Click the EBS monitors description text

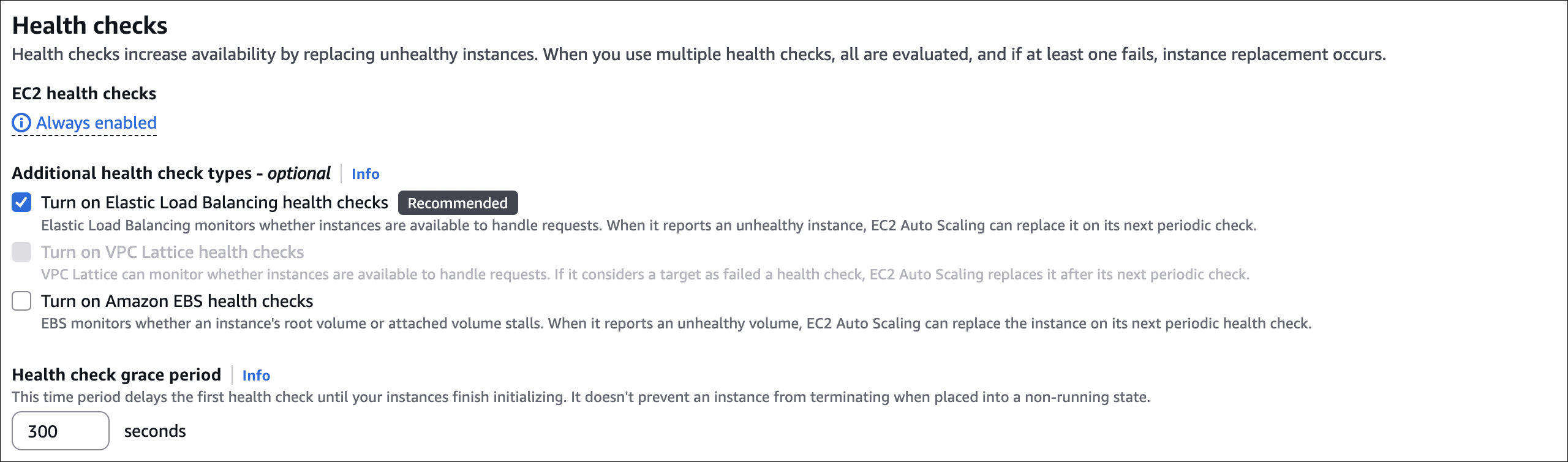click(x=676, y=324)
